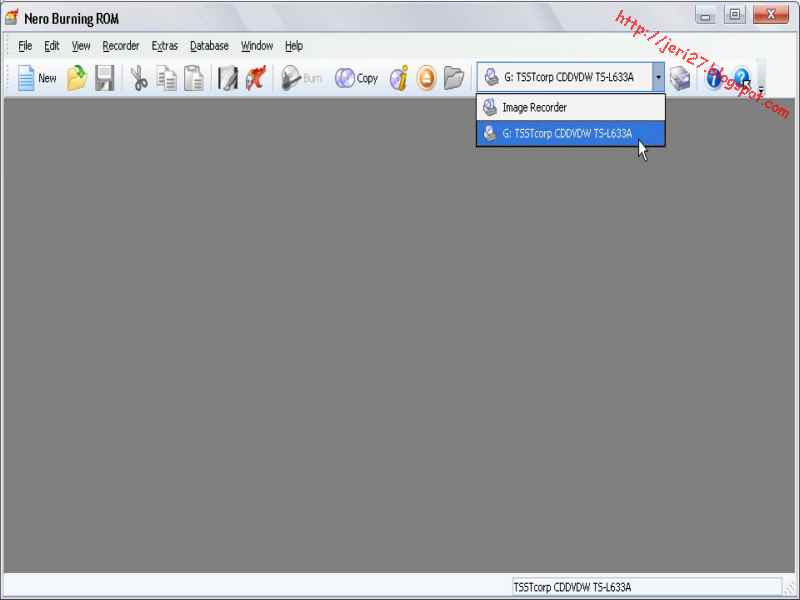
Task: Maximize the Nero Burning ROM window
Action: point(734,15)
